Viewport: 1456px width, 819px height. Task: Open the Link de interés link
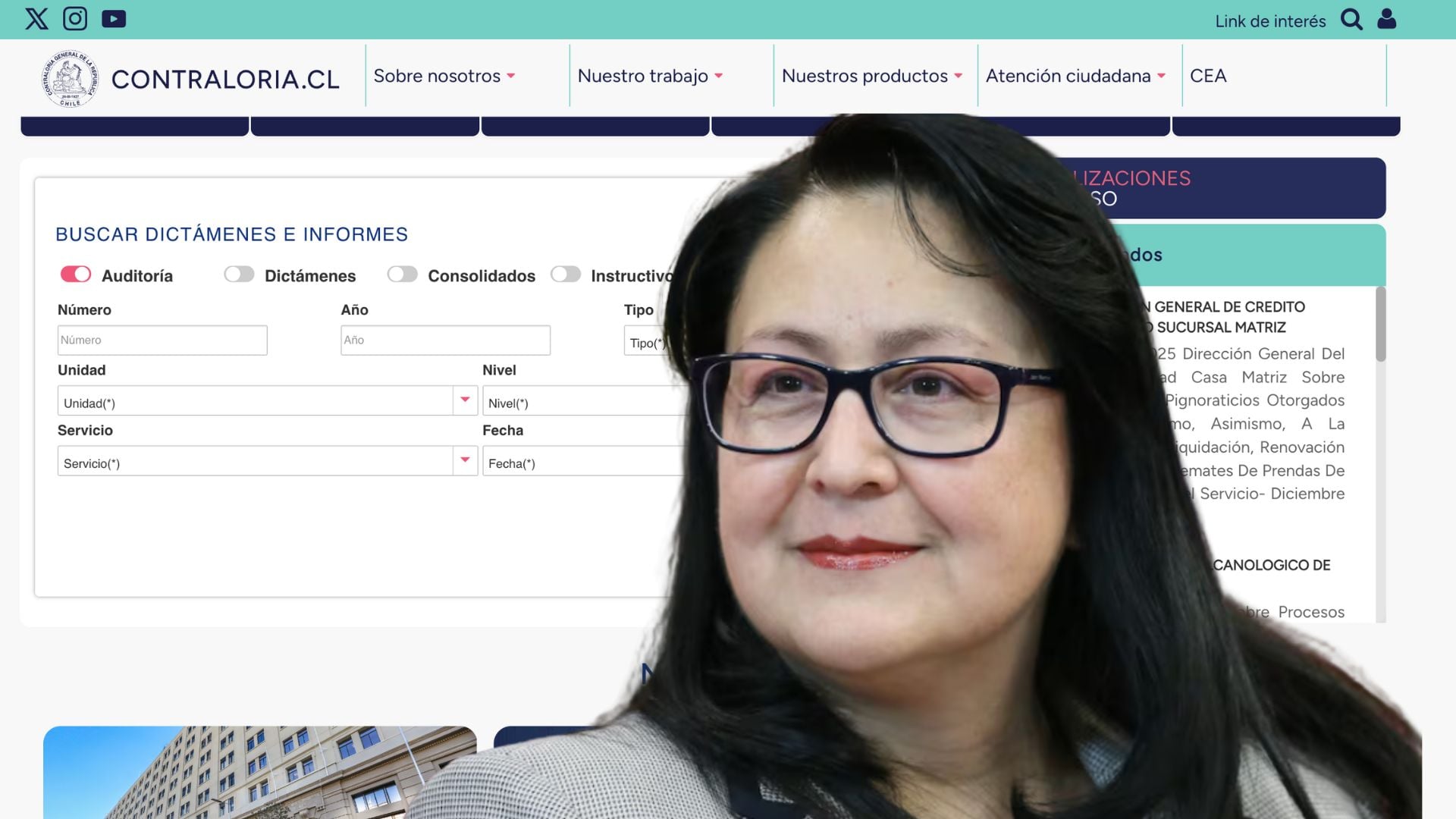(1270, 20)
